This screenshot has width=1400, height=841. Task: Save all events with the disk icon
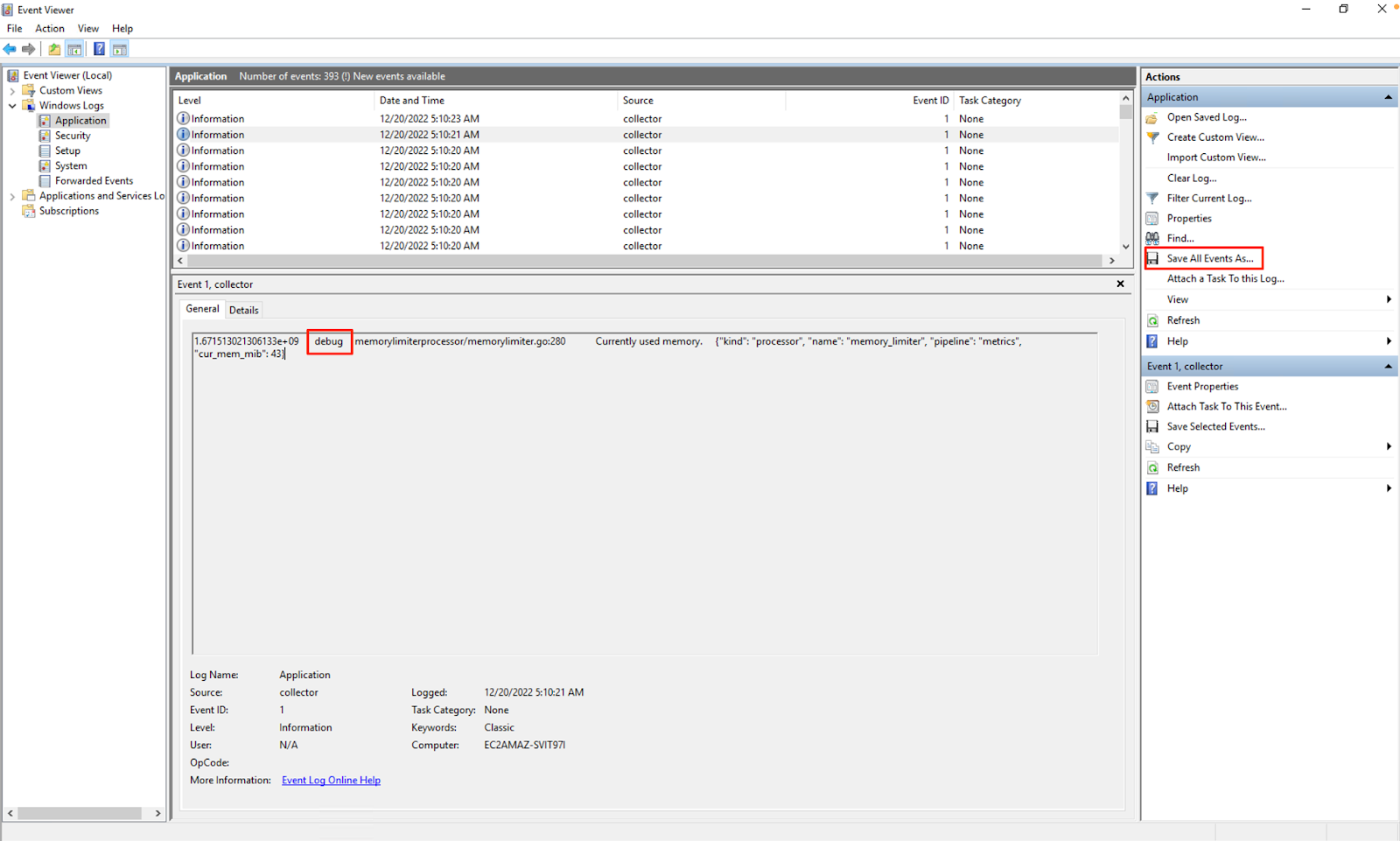tap(1152, 258)
